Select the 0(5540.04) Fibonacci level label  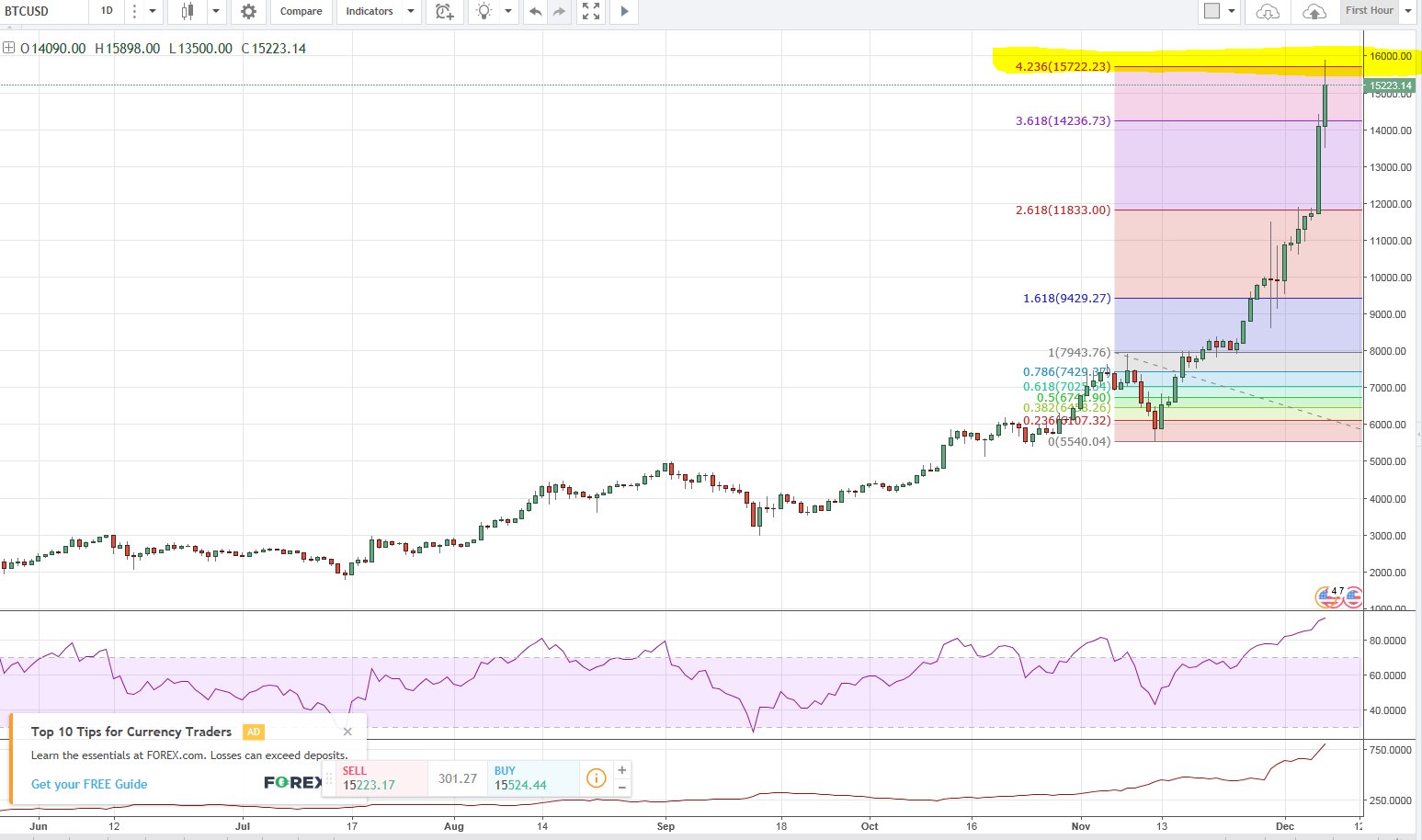click(x=1079, y=441)
